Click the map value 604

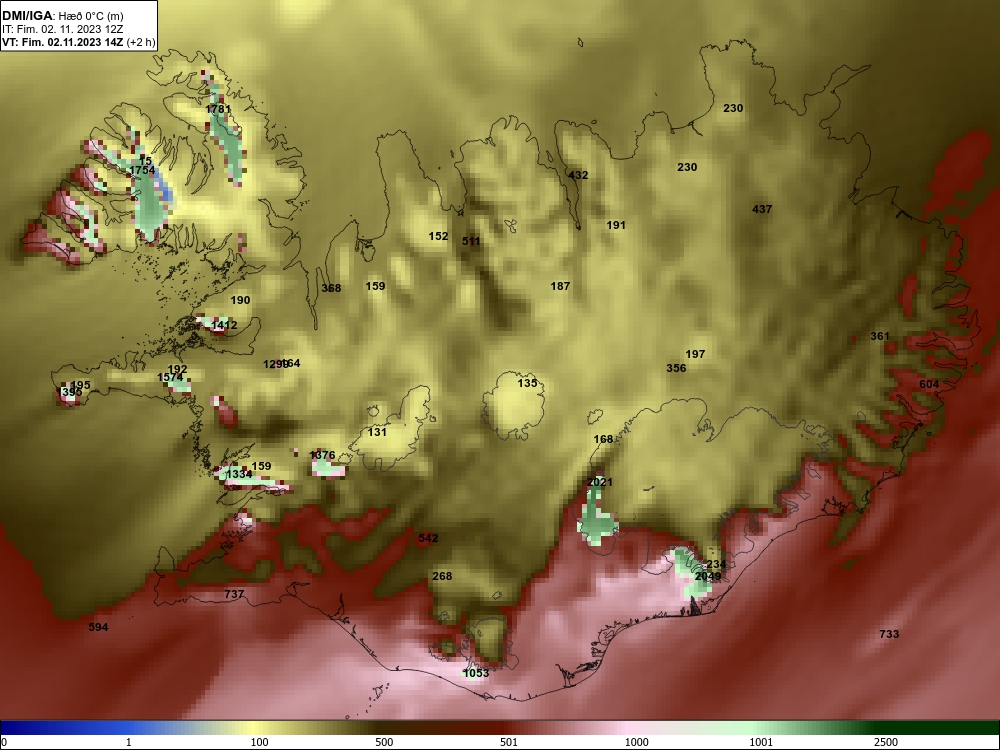coord(929,384)
